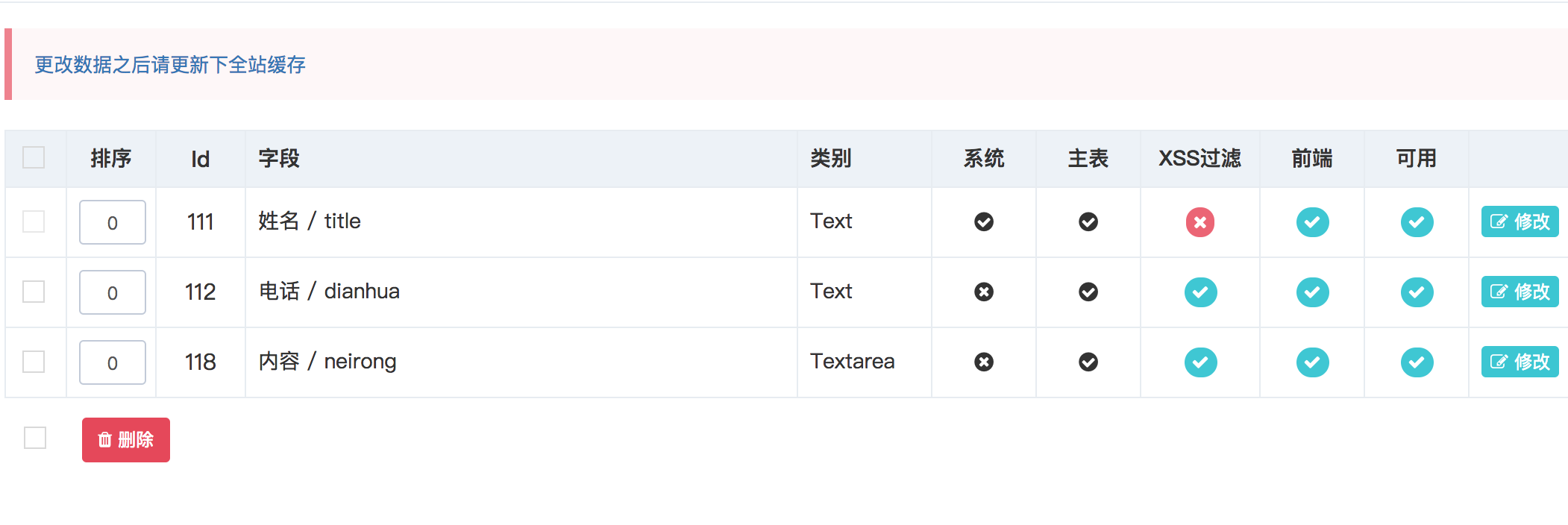Click the 更改数据之后请更新下全站缓存 notice link
The width and height of the screenshot is (1568, 525).
[170, 65]
